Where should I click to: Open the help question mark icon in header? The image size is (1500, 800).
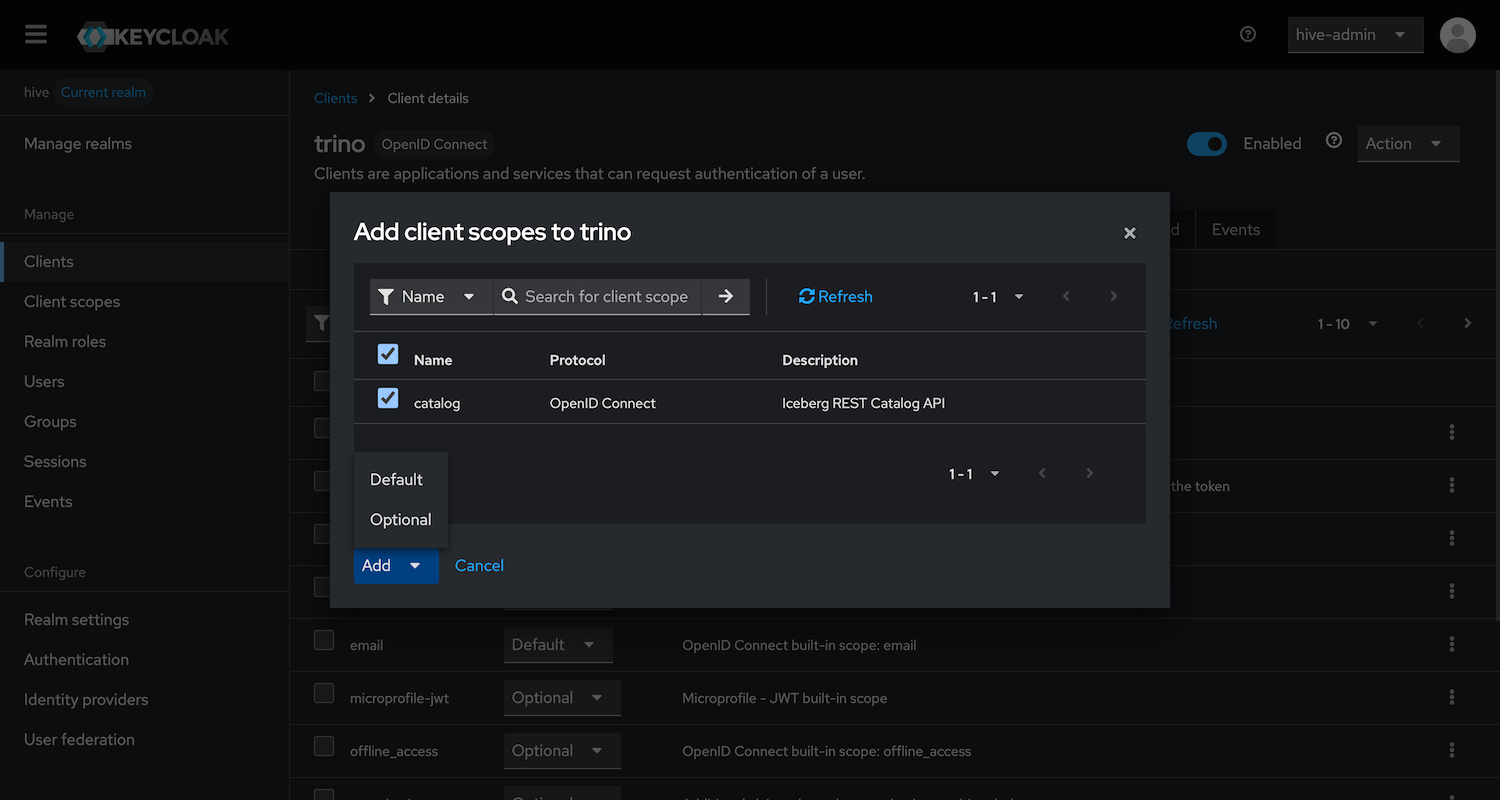pyautogui.click(x=1247, y=34)
